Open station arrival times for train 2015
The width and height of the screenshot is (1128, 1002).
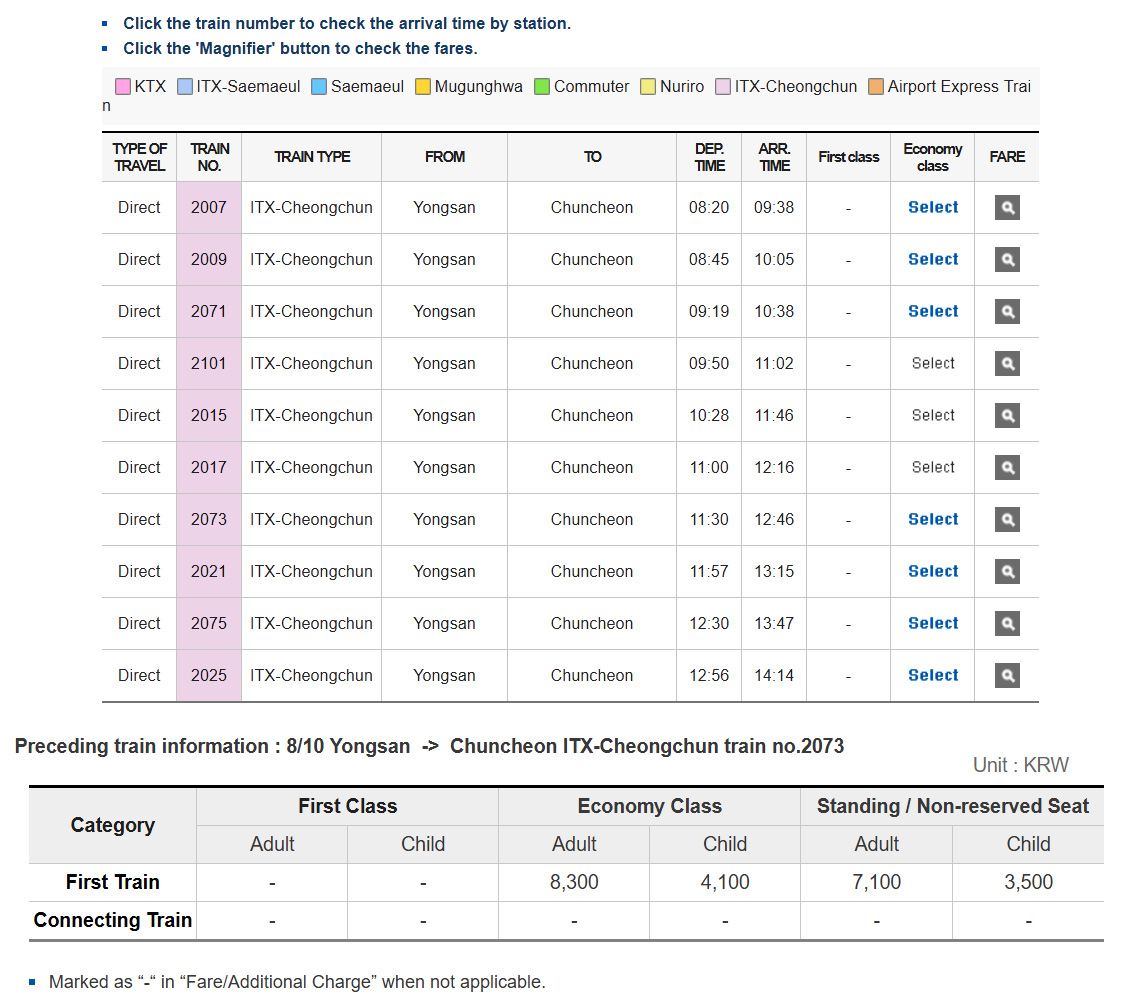209,416
